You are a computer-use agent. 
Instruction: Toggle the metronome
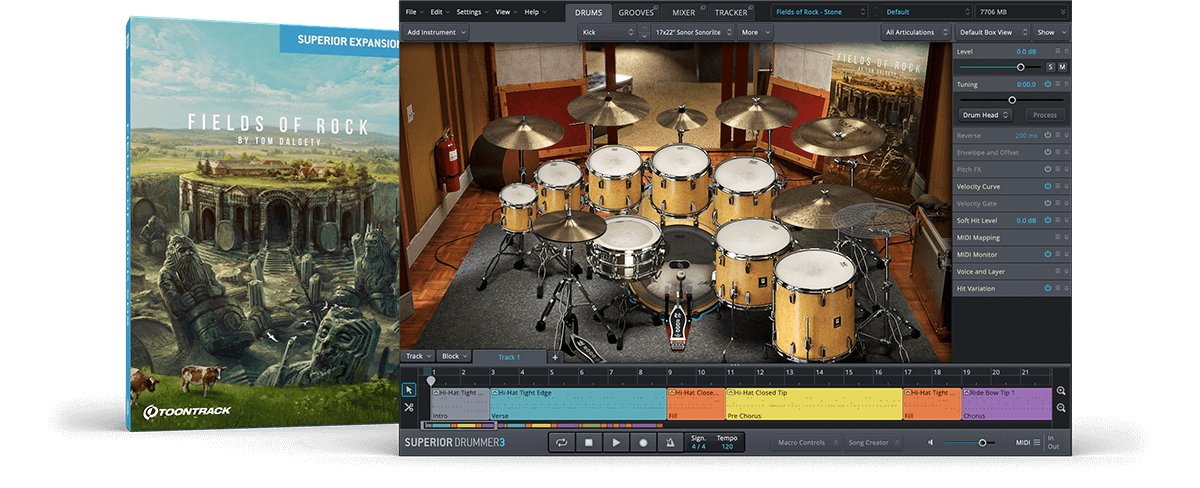(669, 442)
